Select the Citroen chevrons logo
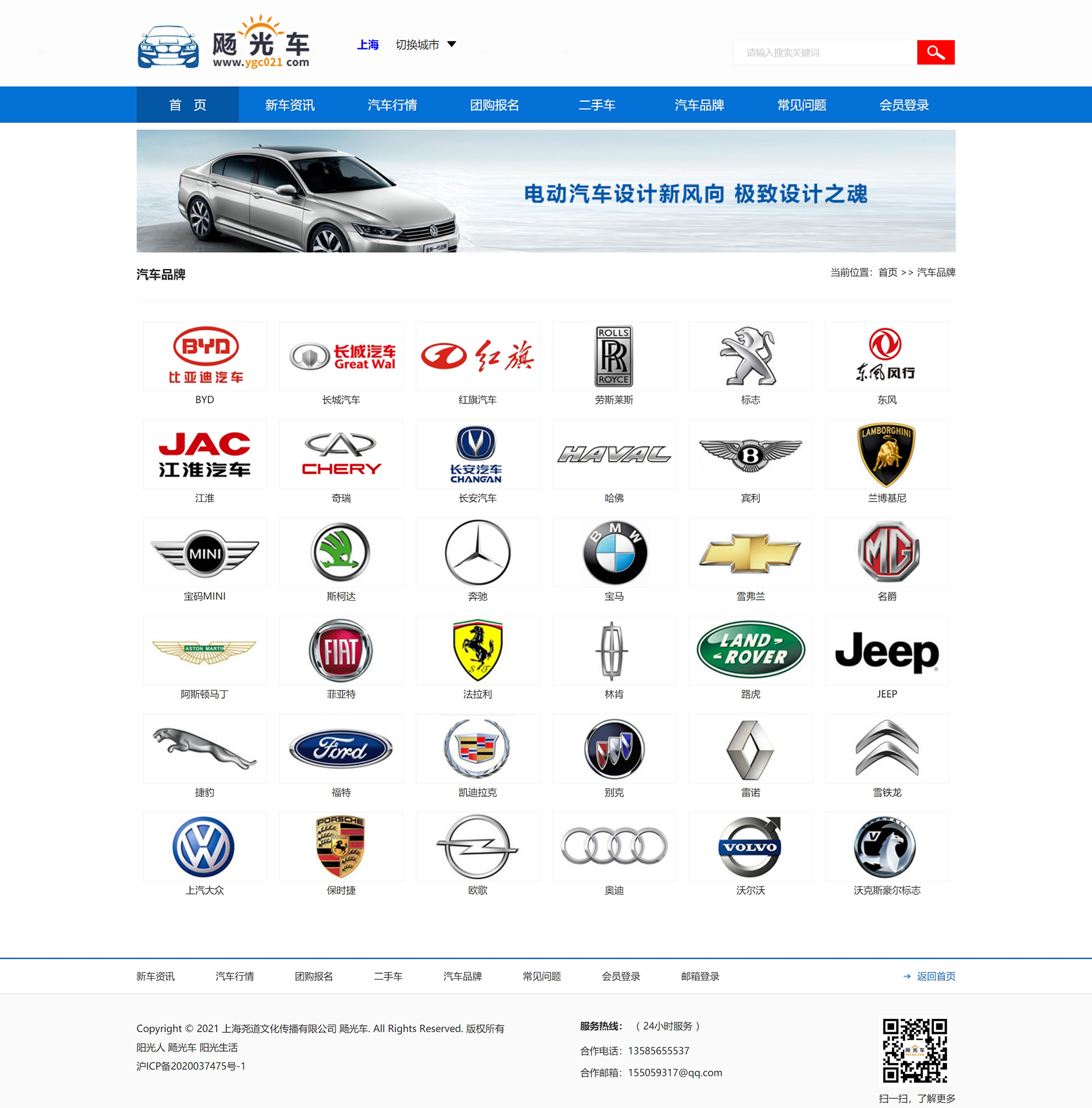 click(x=887, y=748)
